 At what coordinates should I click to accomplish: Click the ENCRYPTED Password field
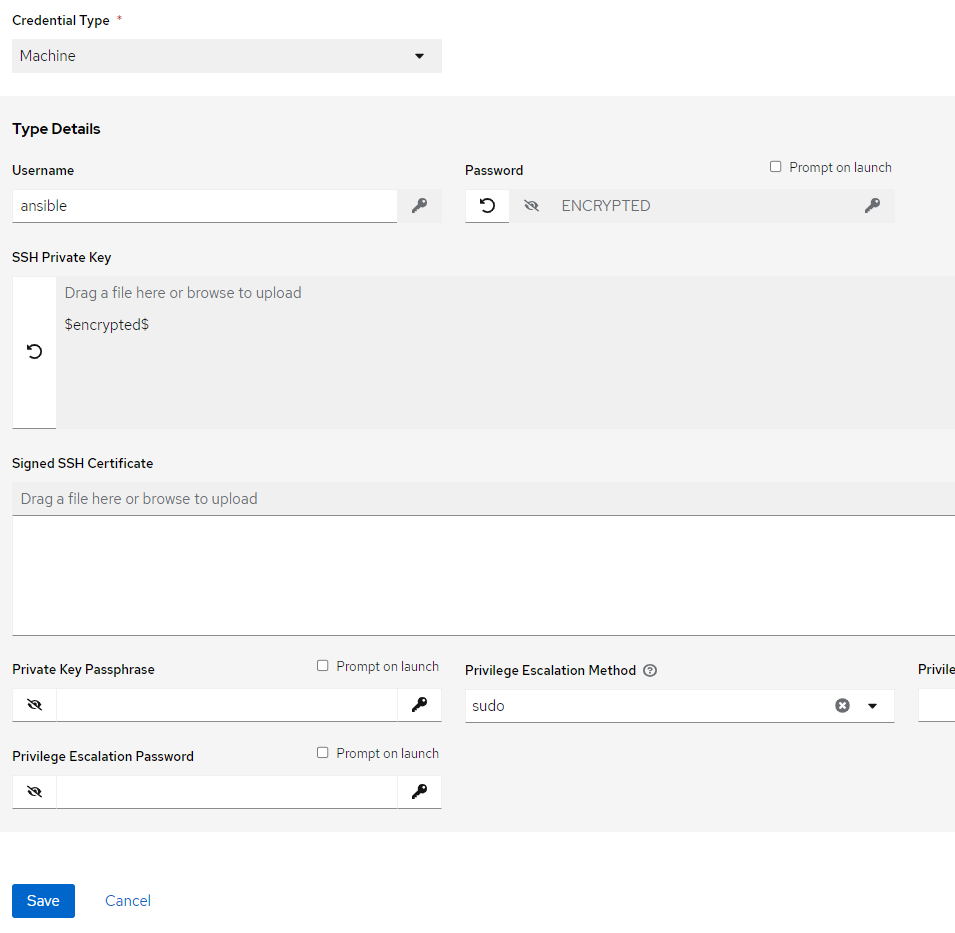pos(702,206)
